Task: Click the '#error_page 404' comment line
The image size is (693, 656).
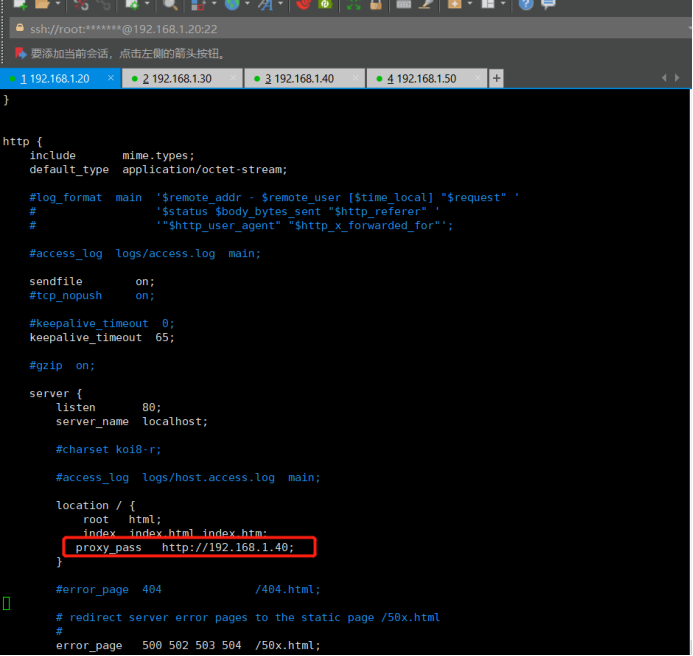Action: coord(188,589)
